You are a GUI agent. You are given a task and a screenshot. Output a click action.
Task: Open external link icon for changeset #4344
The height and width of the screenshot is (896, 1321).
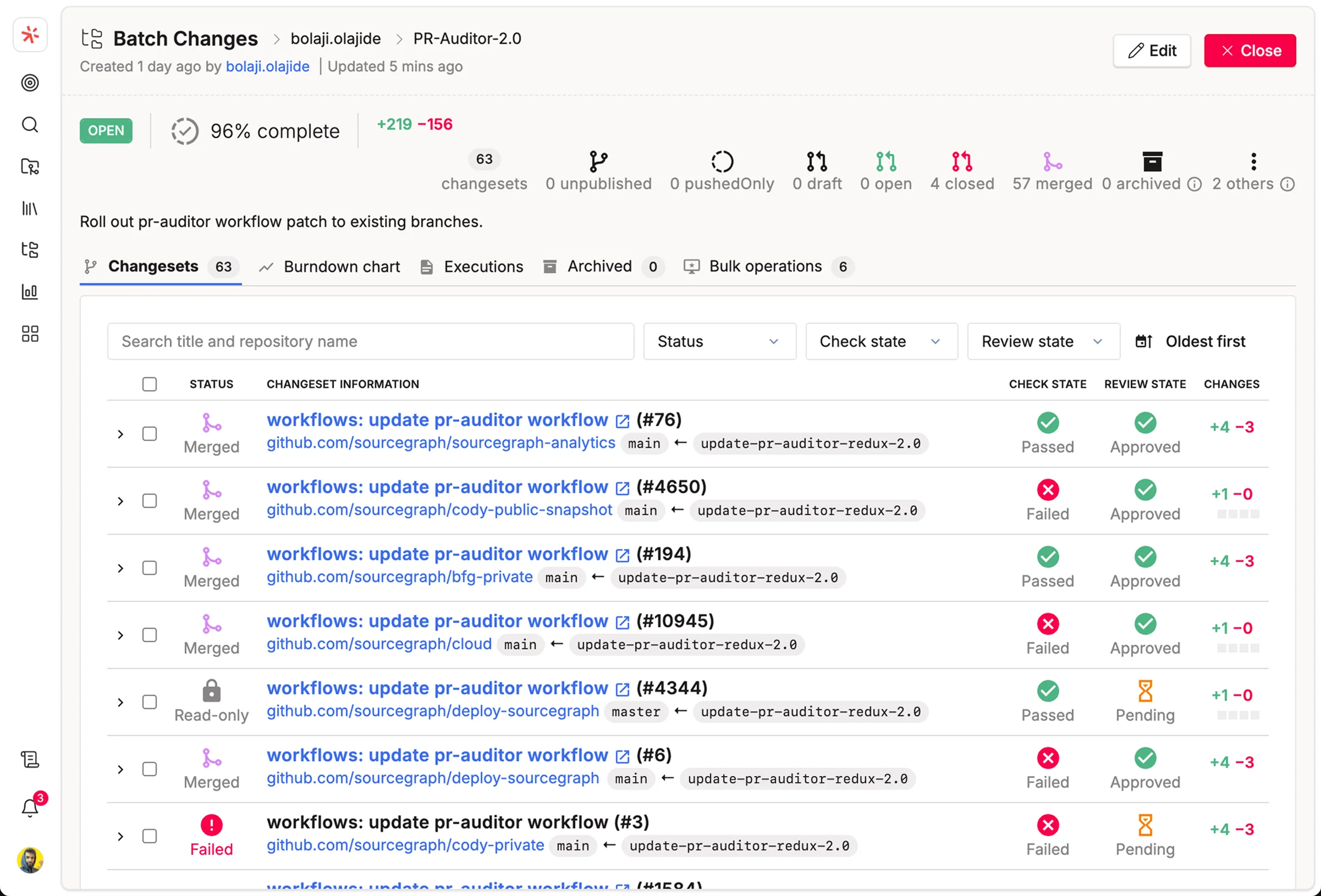click(623, 689)
